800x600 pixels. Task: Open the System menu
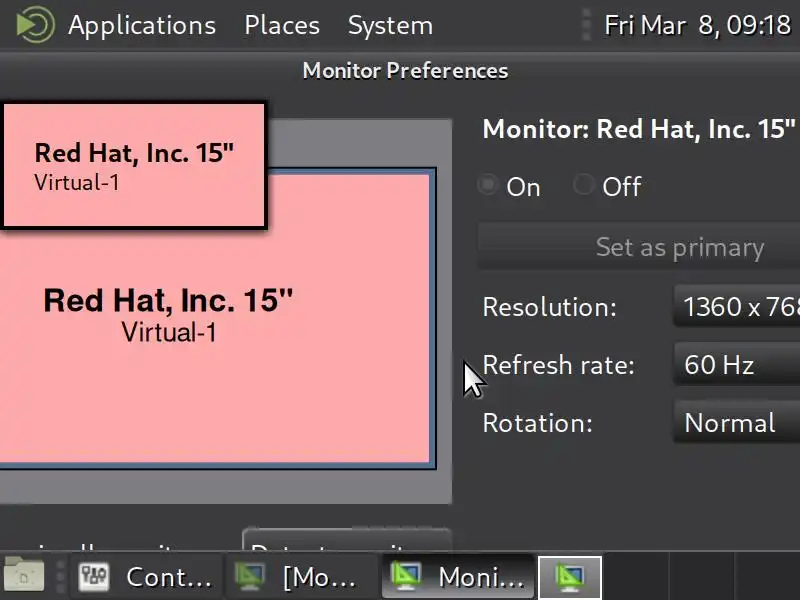[390, 26]
